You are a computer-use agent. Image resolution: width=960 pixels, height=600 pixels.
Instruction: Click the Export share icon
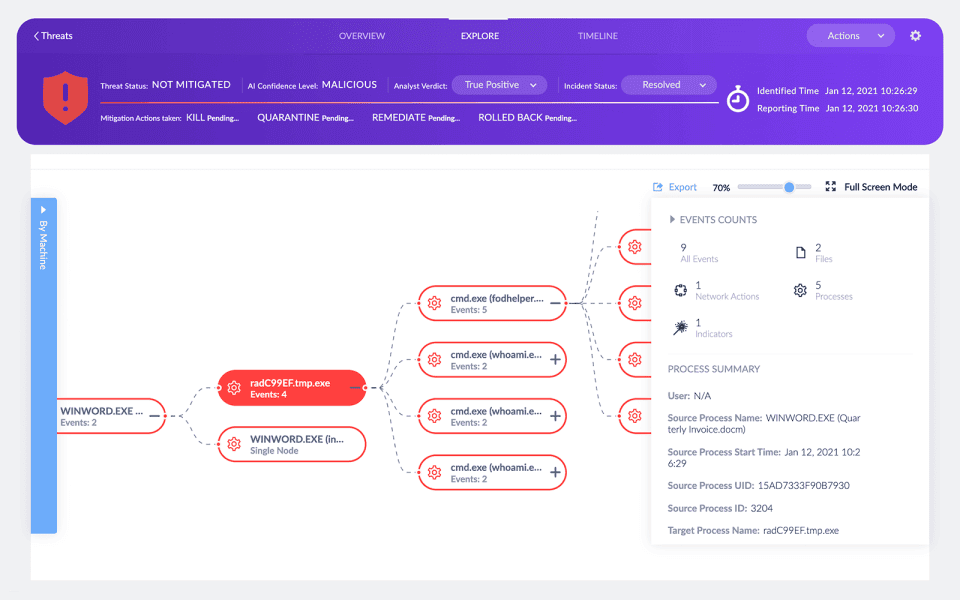tap(657, 187)
